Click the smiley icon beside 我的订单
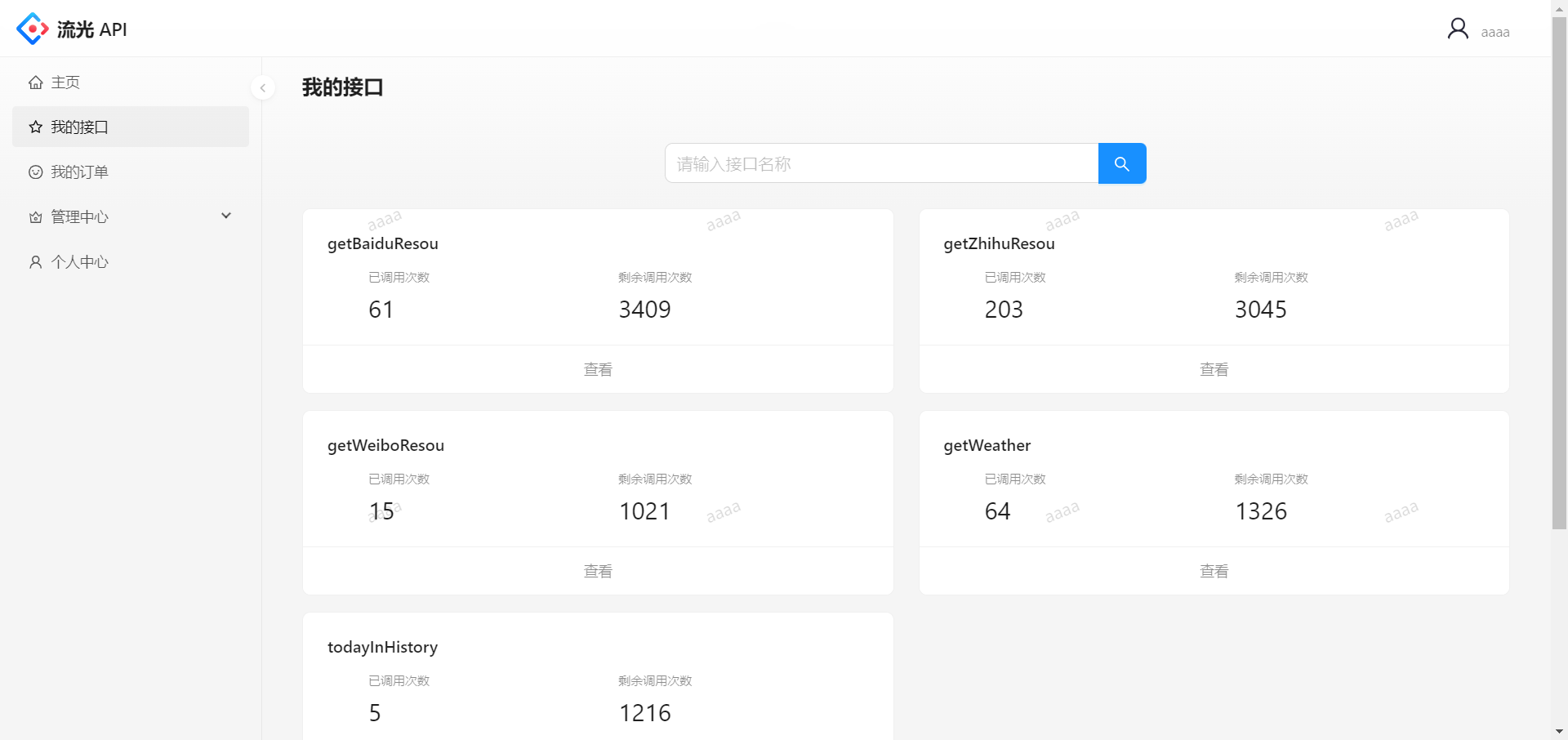 tap(36, 172)
